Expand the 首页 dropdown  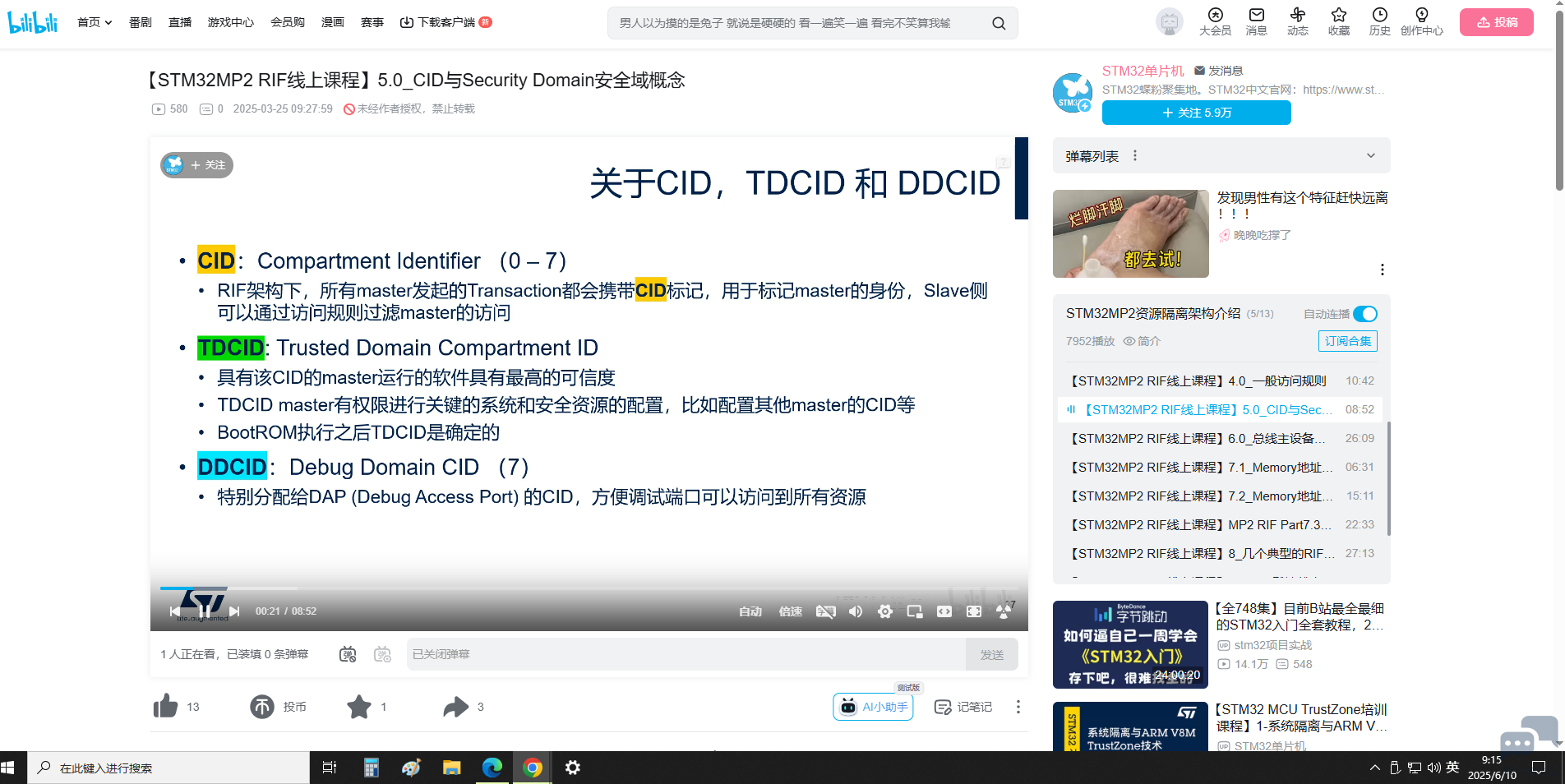(x=95, y=22)
